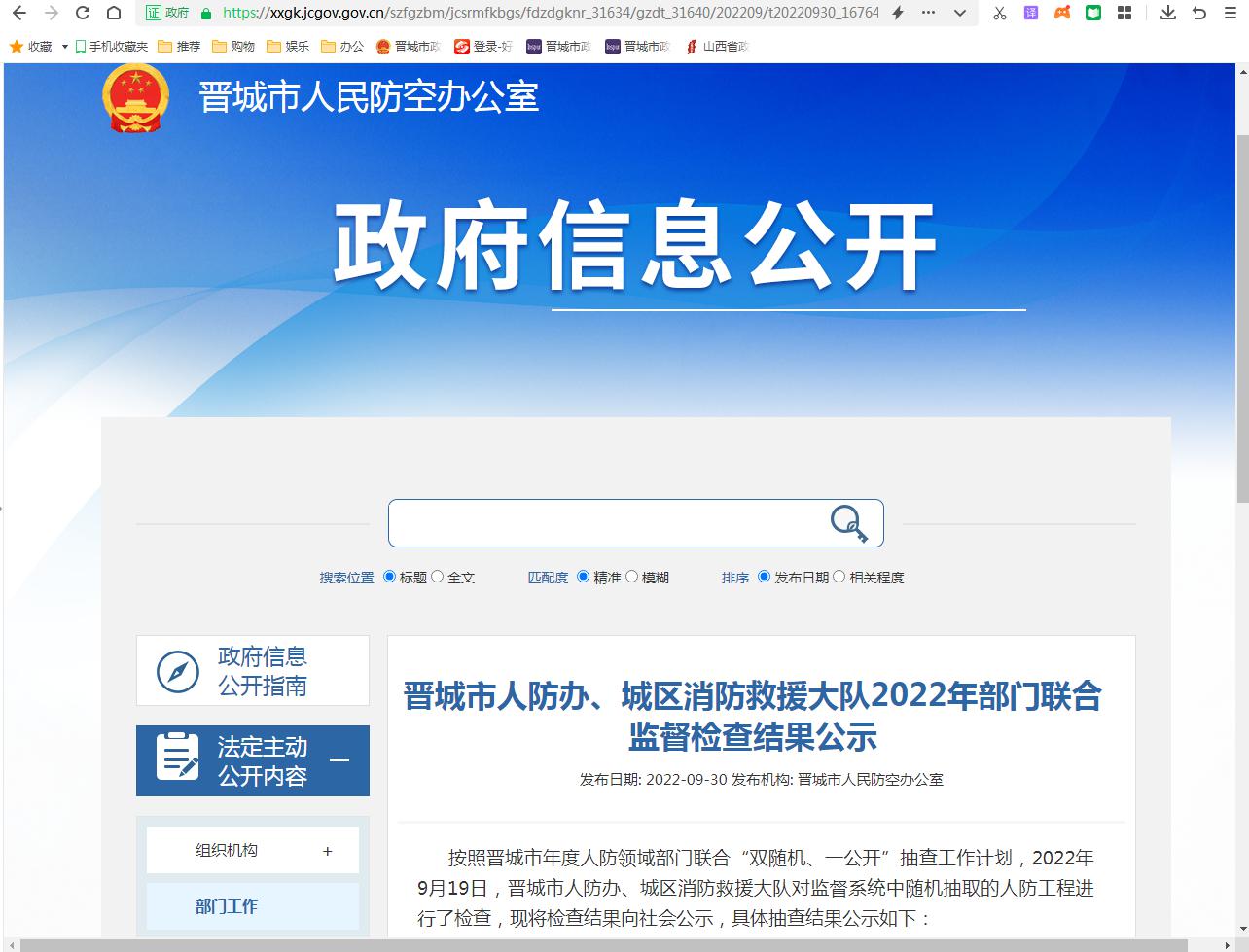Click the lightning speed mode icon
The width and height of the screenshot is (1249, 952).
click(897, 13)
